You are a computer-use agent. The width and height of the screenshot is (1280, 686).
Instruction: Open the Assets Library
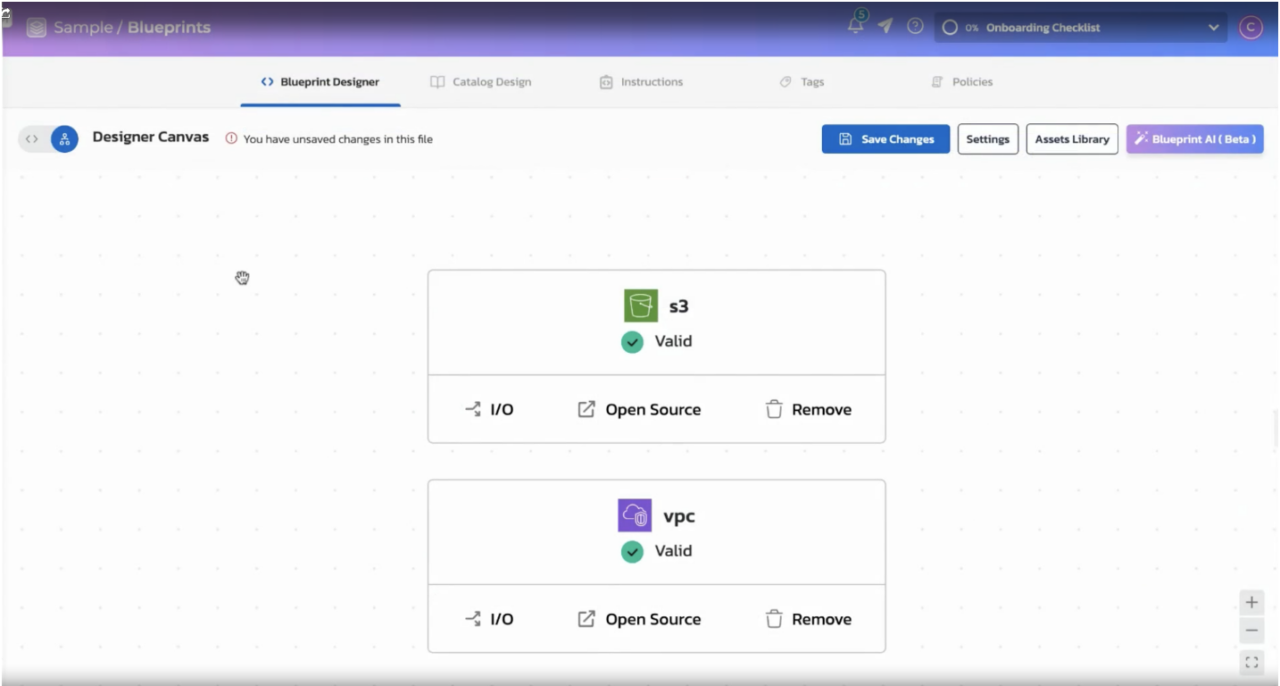pyautogui.click(x=1071, y=139)
